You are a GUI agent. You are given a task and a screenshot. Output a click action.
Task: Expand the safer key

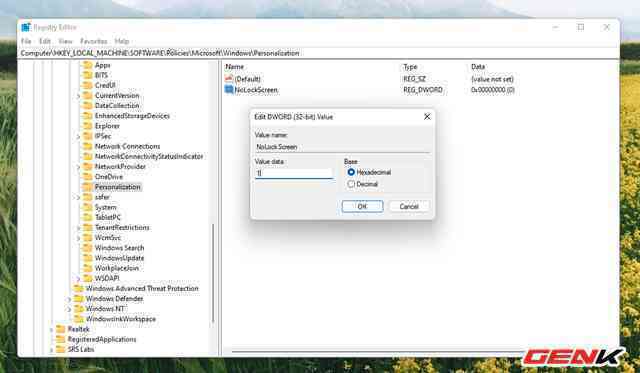pos(78,198)
